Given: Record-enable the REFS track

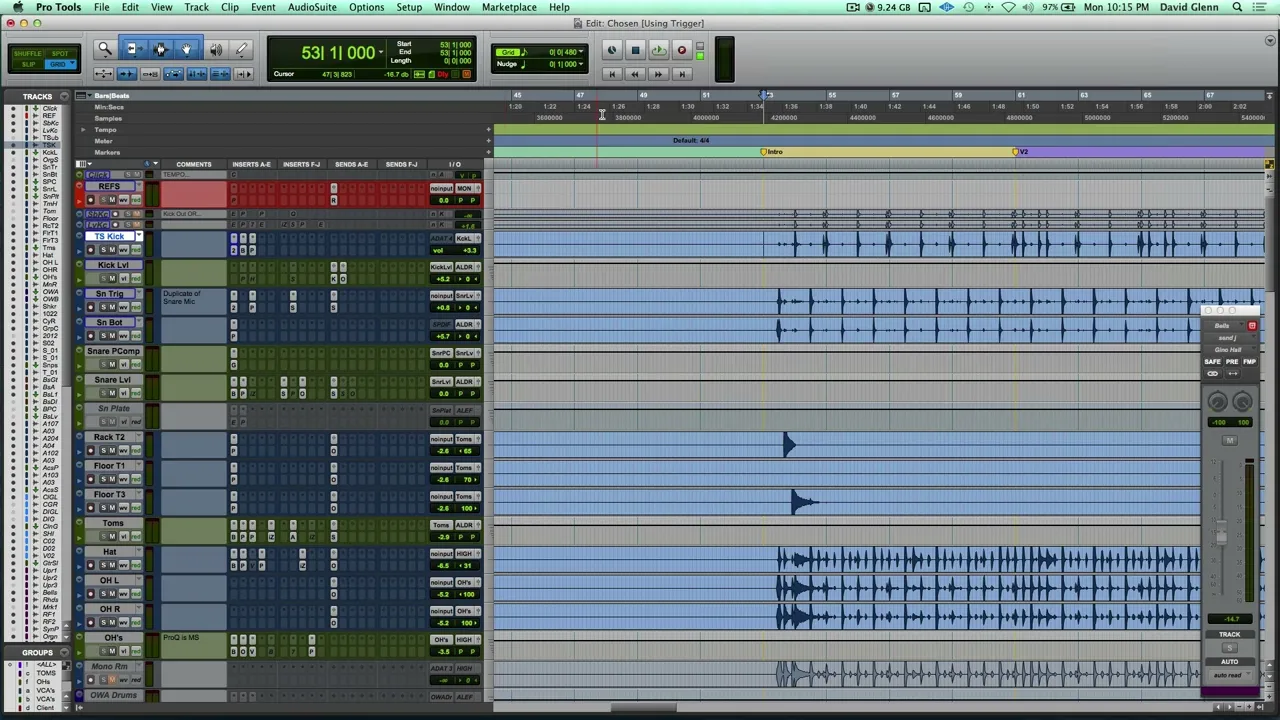Looking at the screenshot, I should (91, 200).
